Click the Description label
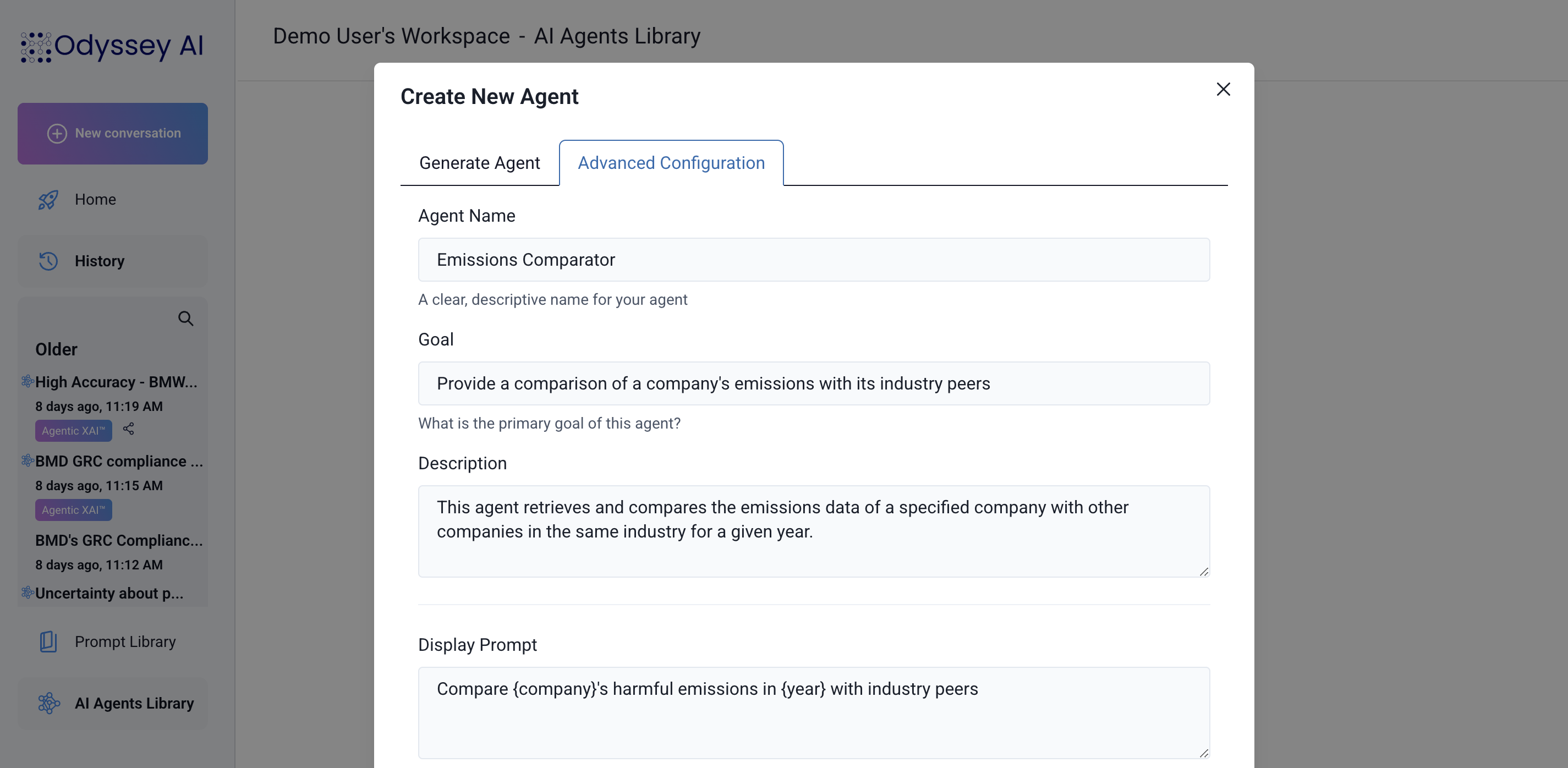This screenshot has width=1568, height=768. (462, 464)
